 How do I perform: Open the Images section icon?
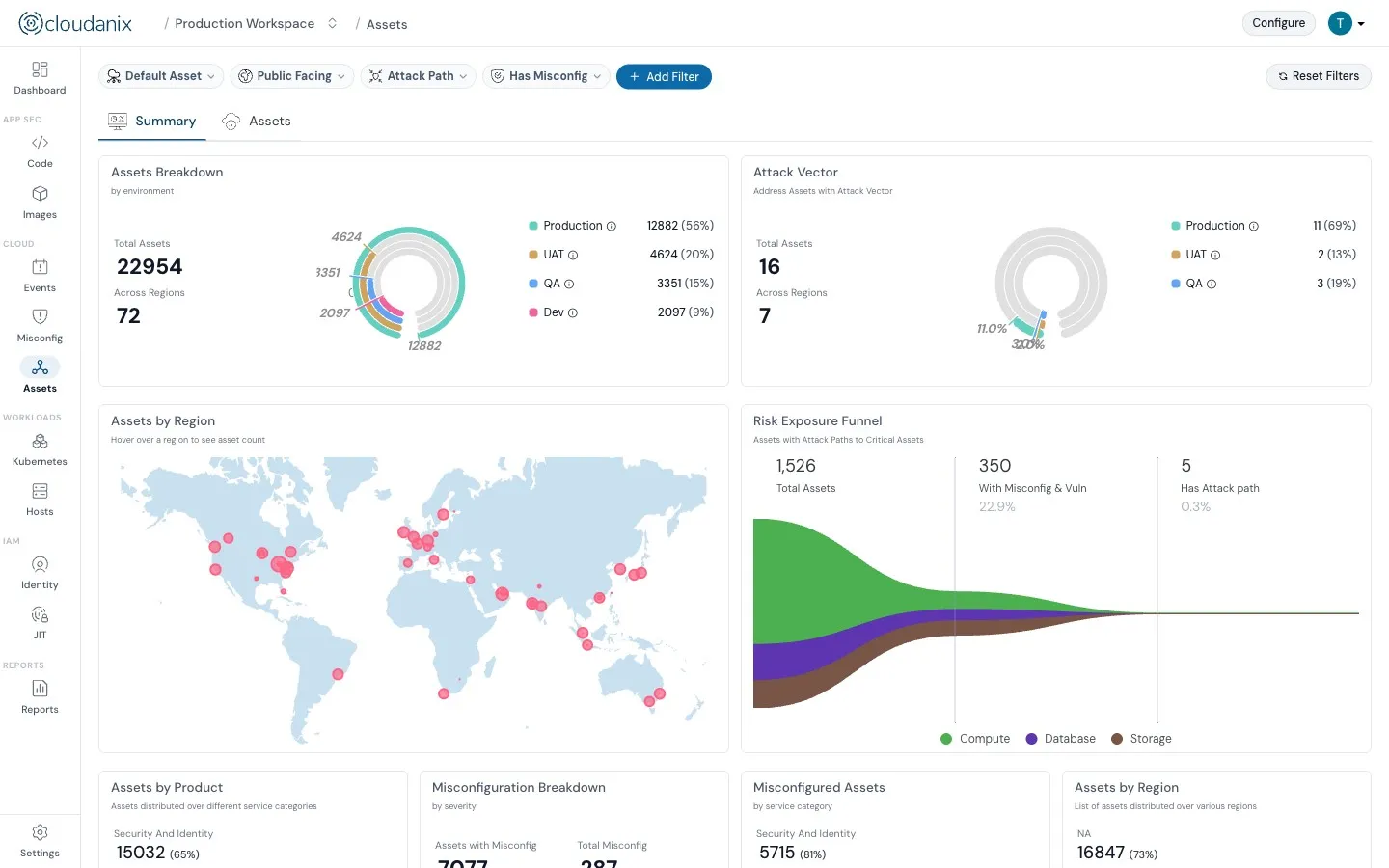pos(40,194)
